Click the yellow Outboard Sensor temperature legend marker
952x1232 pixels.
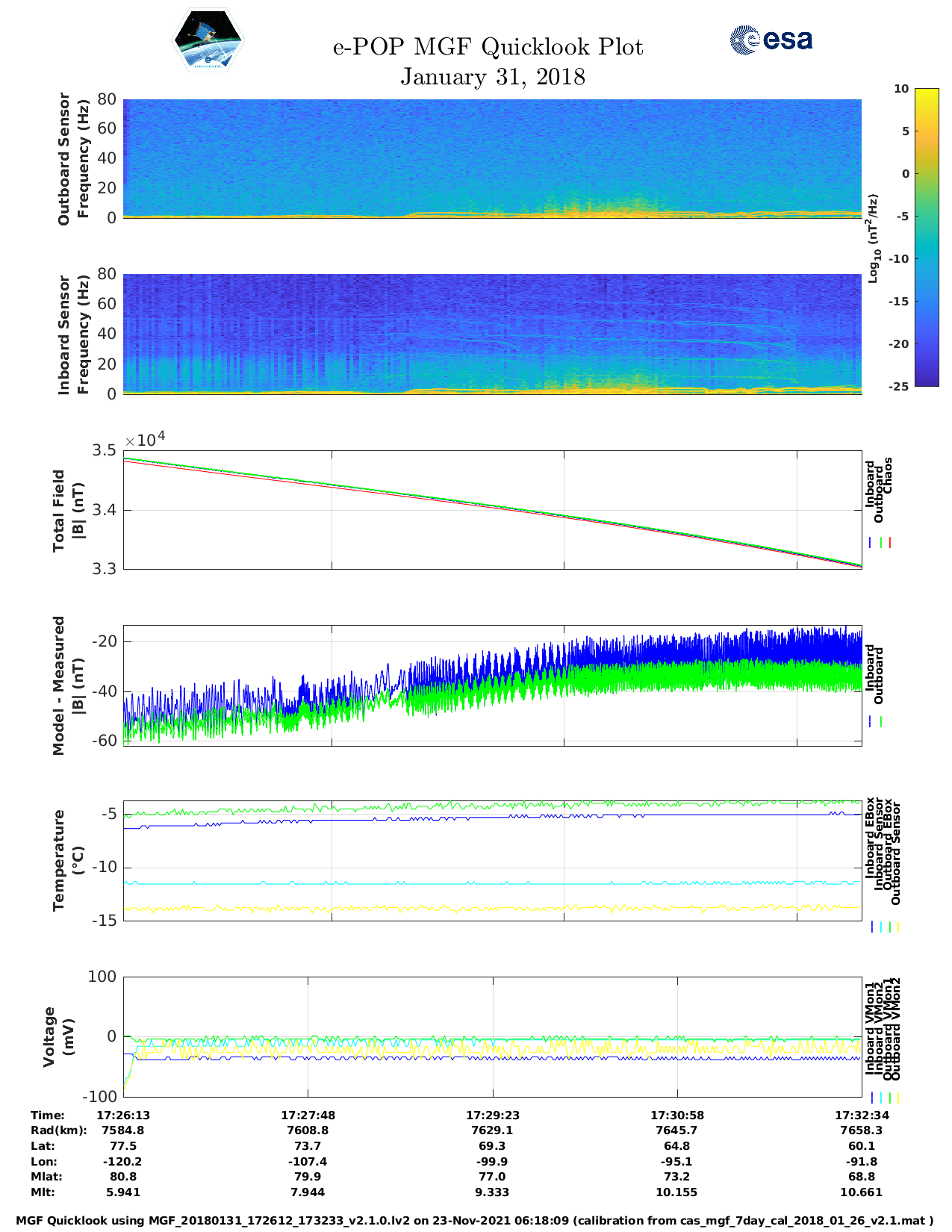point(897,927)
